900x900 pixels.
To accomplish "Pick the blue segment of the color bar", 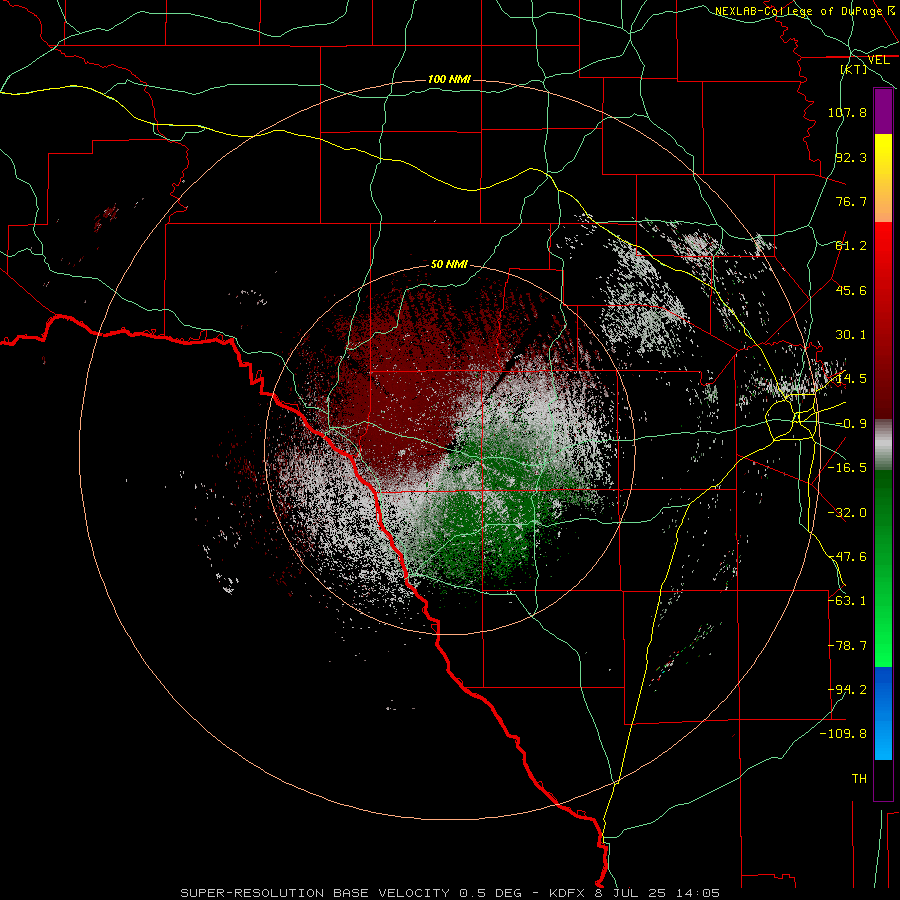I will 883,713.
